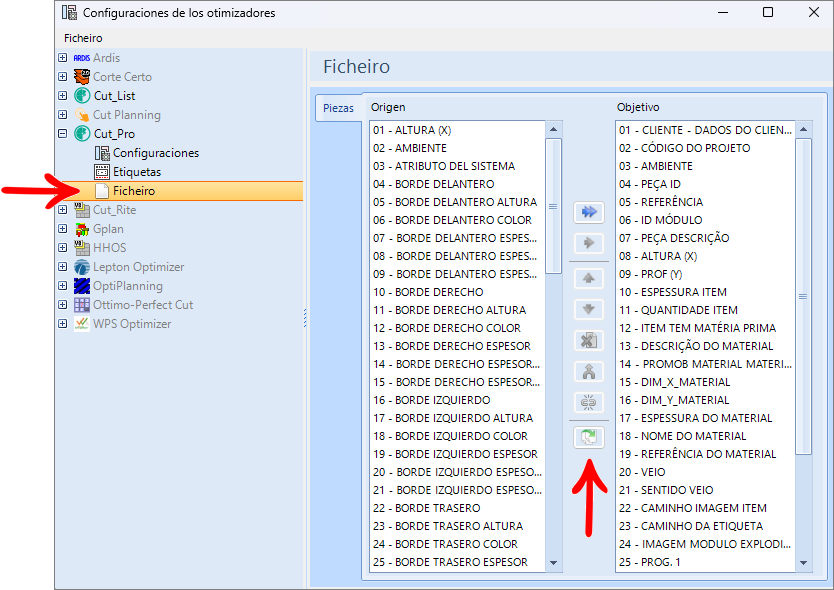Select '07 - PEÇA DESCRIÇÃO' in Objetivo
Viewport: 834px width, 590px height.
[706, 238]
